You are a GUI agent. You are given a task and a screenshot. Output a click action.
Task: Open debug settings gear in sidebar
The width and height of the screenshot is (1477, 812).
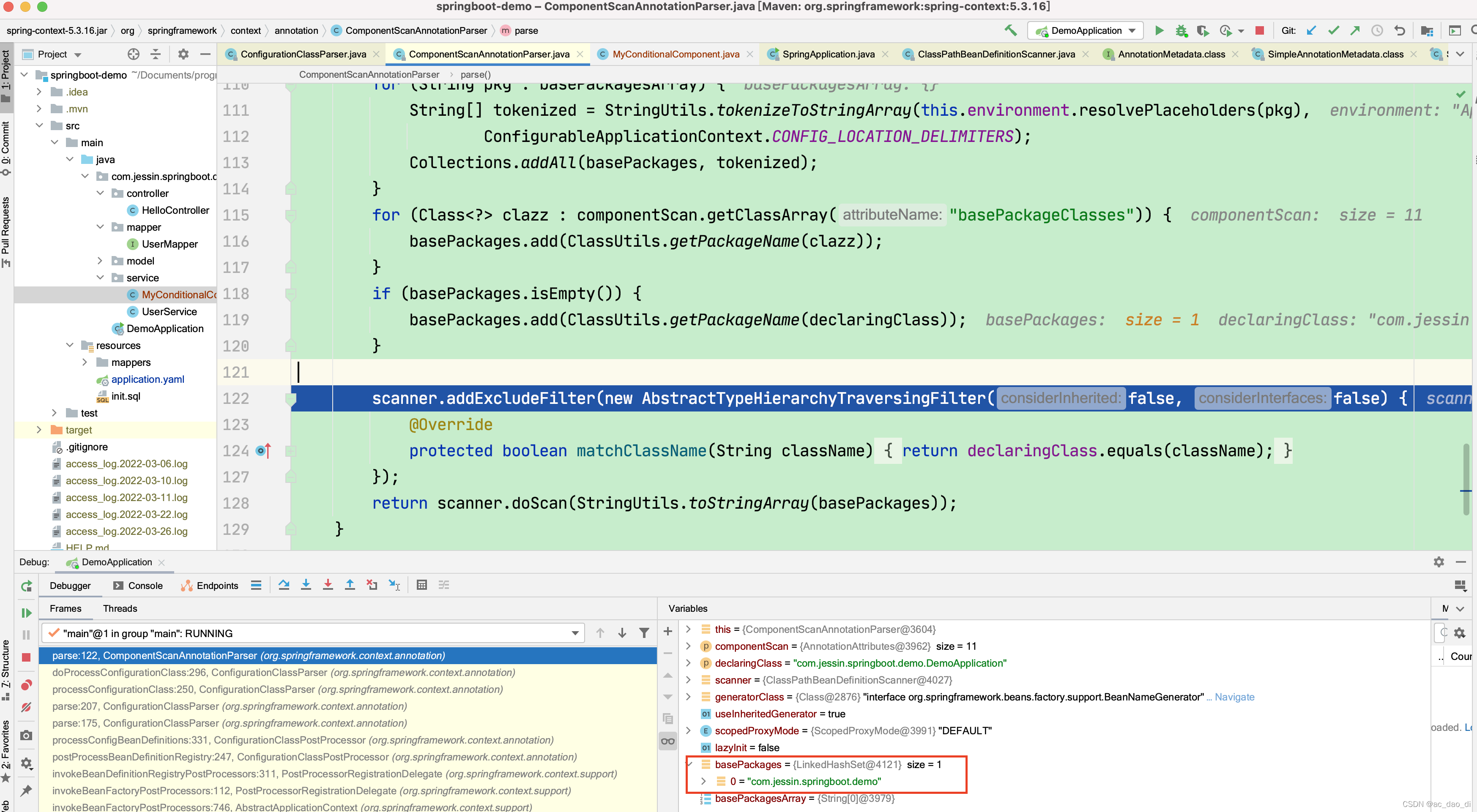tap(26, 763)
